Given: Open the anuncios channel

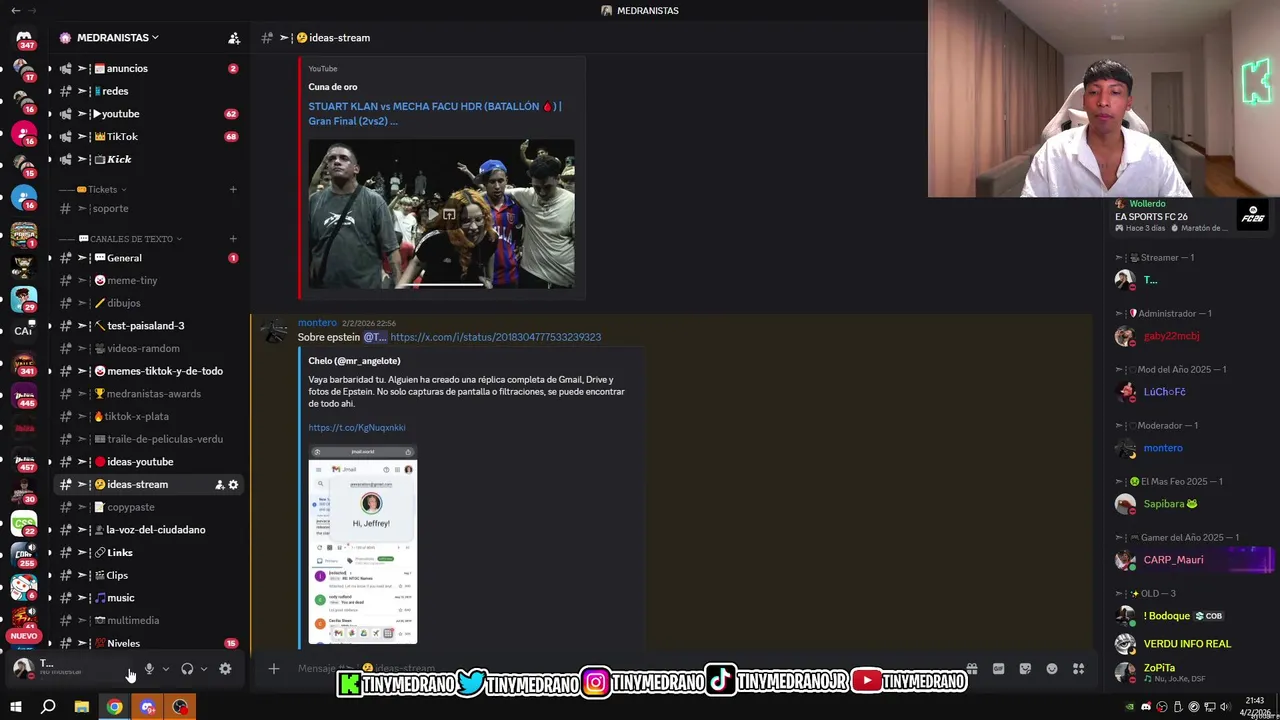Looking at the screenshot, I should (x=148, y=69).
